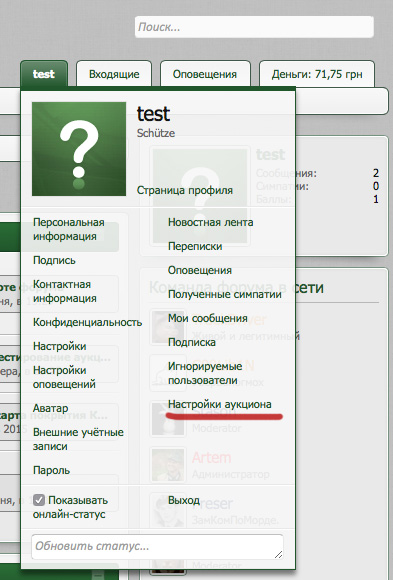The image size is (393, 580).
Task: Open "Пароль" settings link
Action: [x=51, y=470]
